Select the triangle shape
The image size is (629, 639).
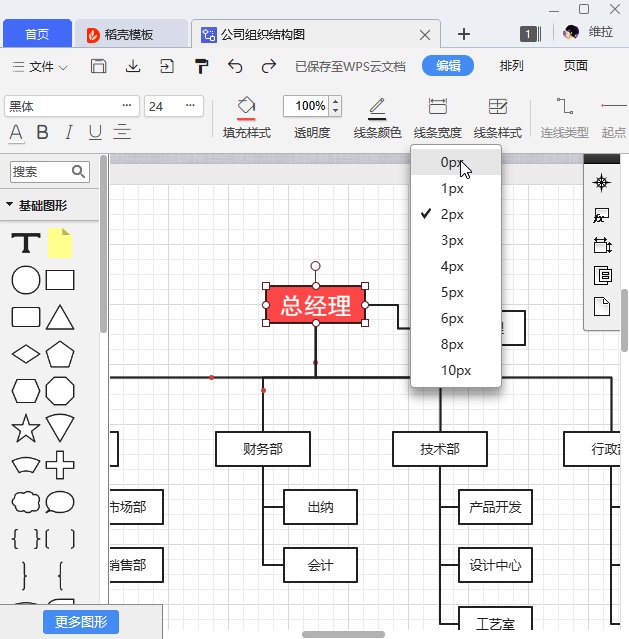(60, 317)
